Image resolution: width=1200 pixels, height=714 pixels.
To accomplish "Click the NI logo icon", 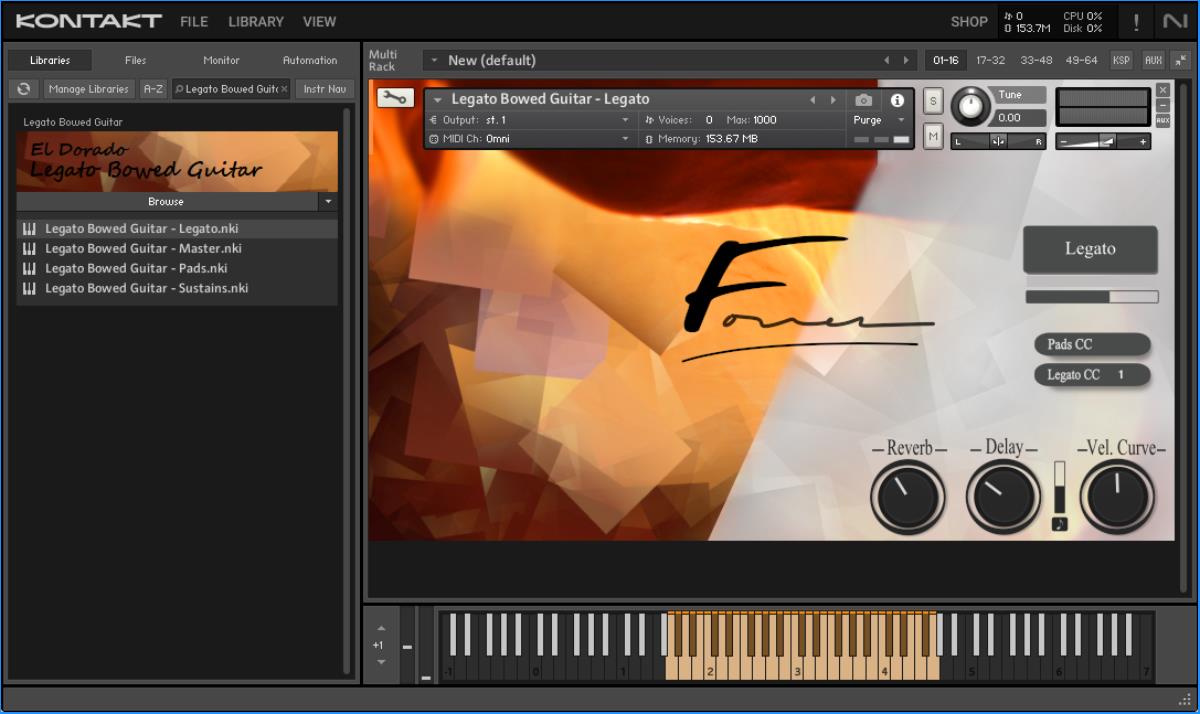I will [1174, 21].
